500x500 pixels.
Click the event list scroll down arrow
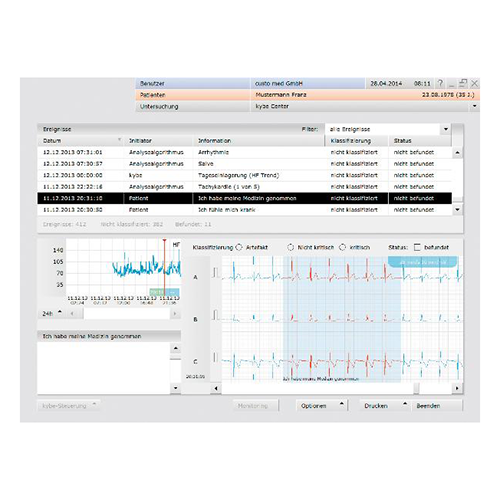click(x=457, y=209)
